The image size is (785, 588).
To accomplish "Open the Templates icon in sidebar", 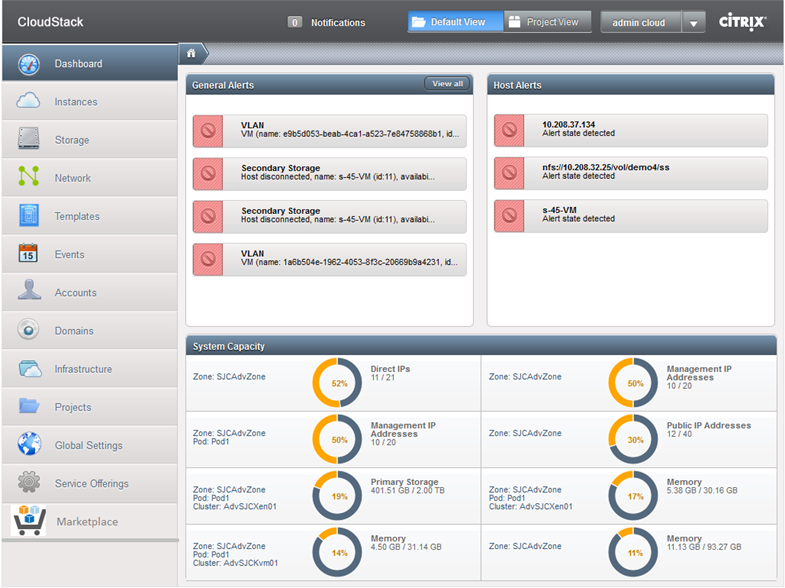I will click(29, 215).
